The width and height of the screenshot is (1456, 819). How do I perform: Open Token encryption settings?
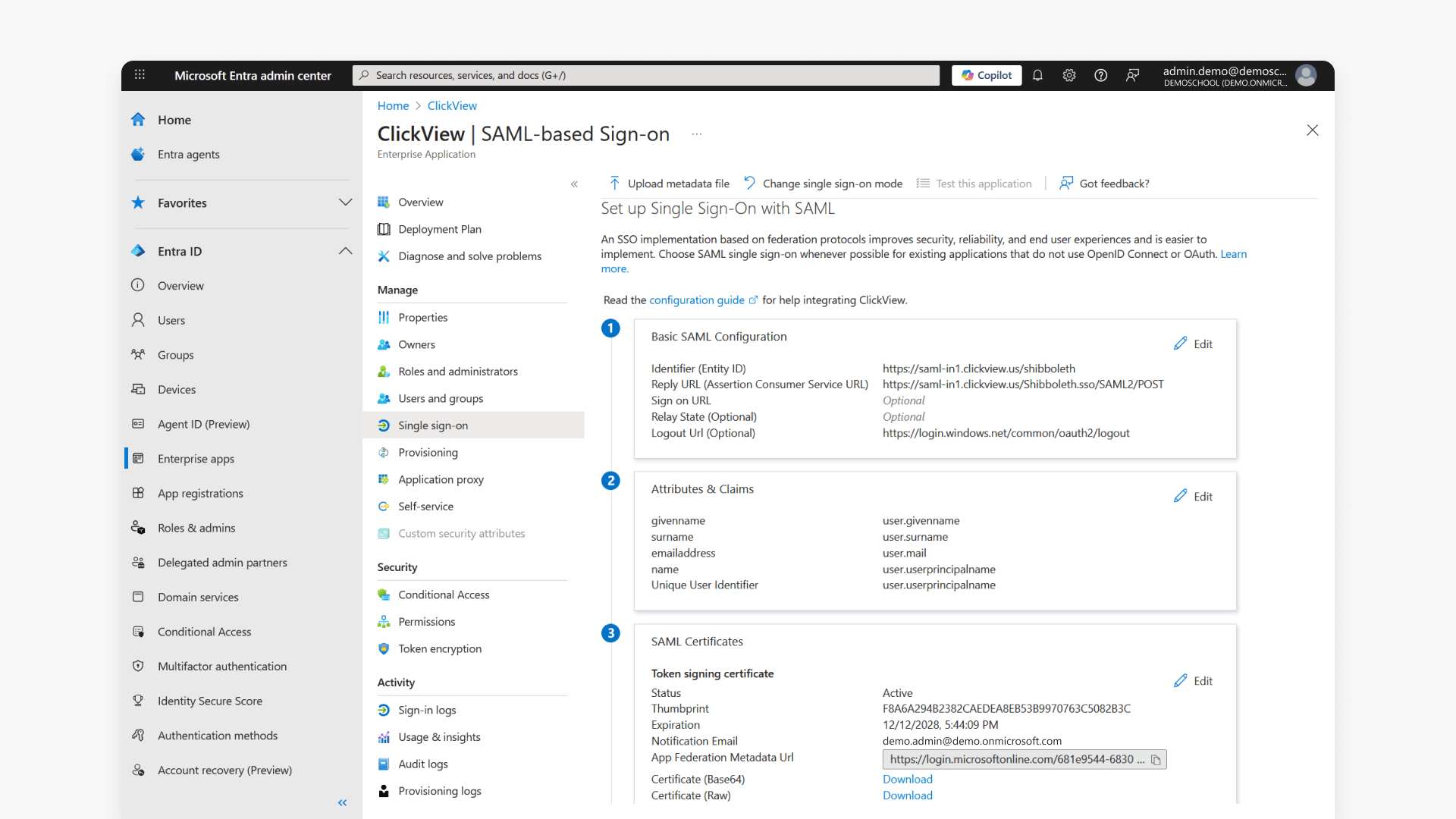click(x=440, y=648)
